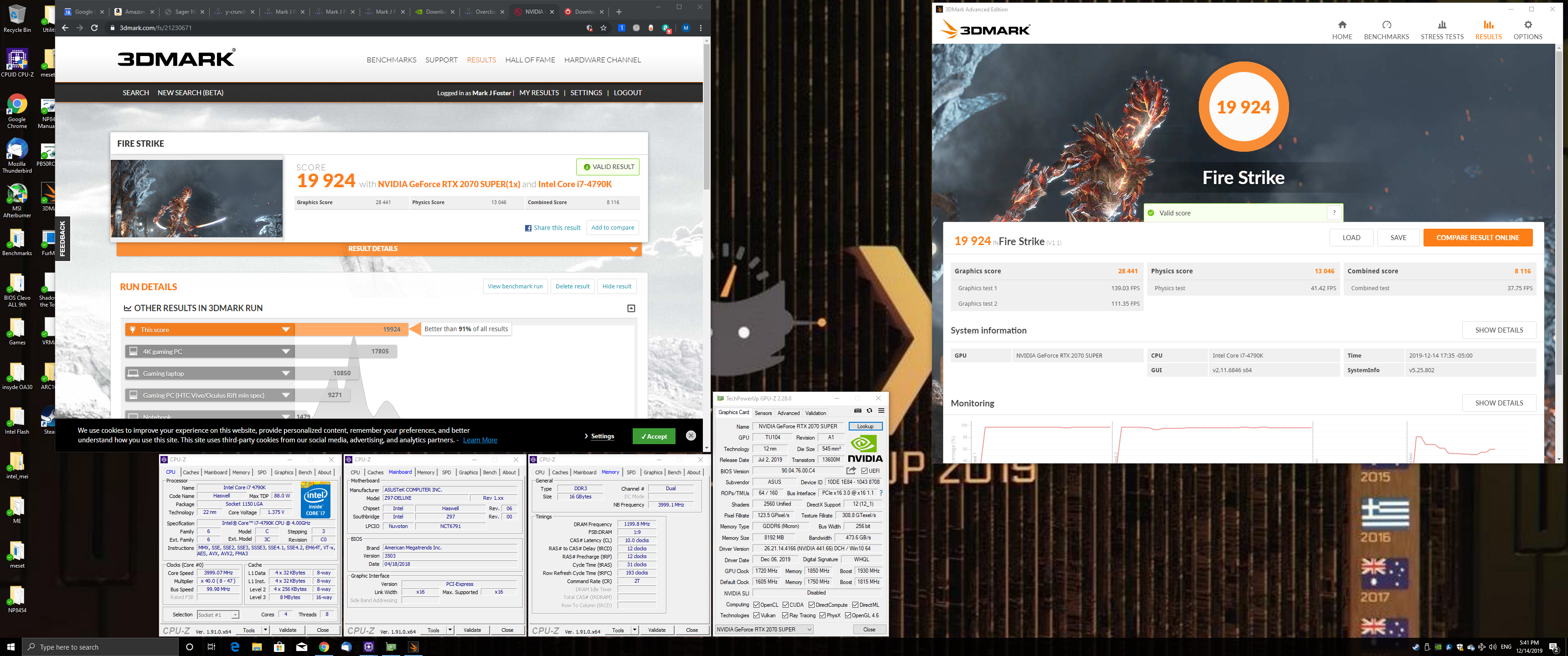Switch to Advanced tab in GPU-Z

[x=788, y=413]
